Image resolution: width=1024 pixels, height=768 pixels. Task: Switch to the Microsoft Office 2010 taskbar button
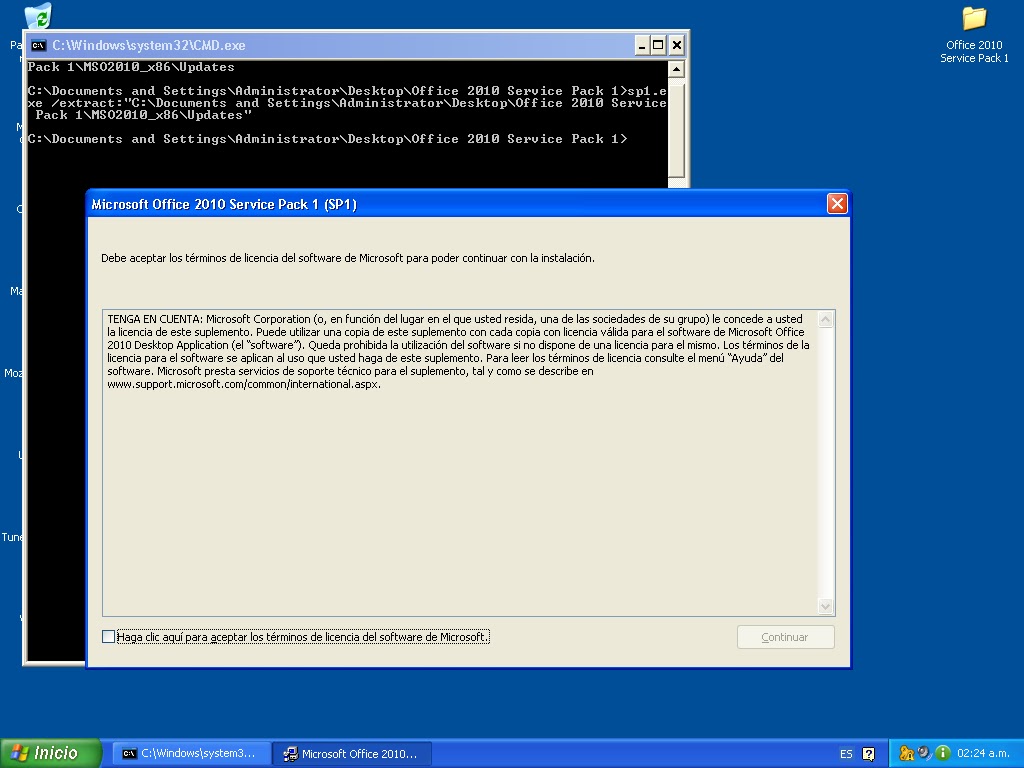point(352,753)
